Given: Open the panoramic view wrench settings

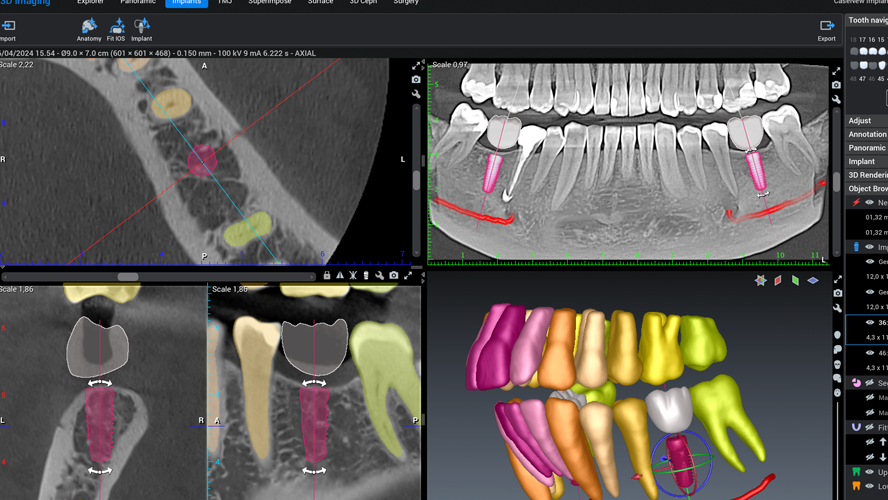Looking at the screenshot, I should (836, 100).
